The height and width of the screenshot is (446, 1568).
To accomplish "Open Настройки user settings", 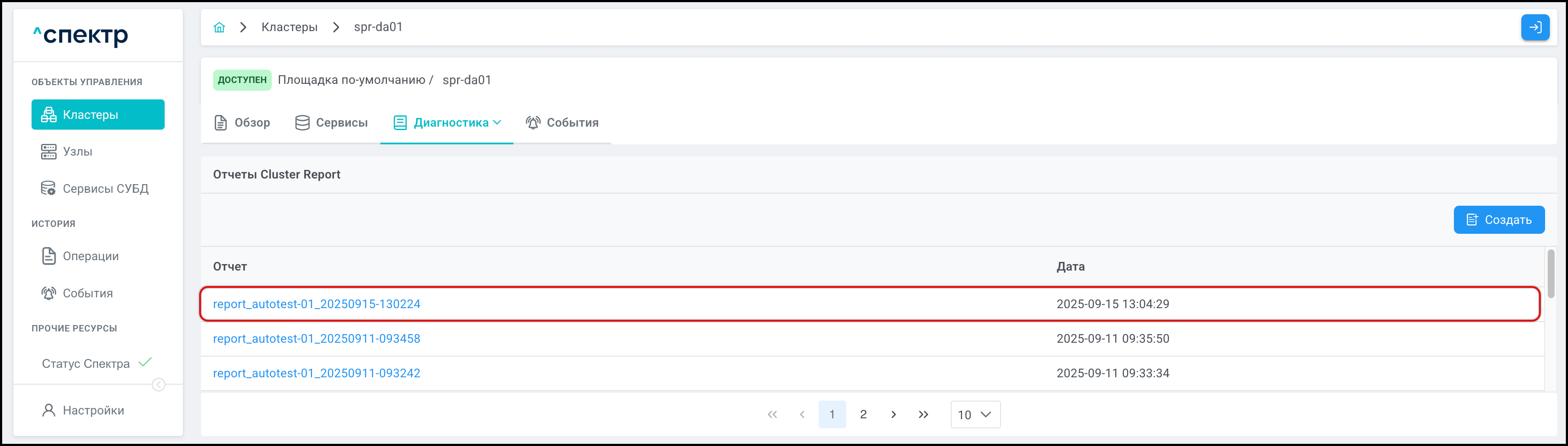I will (92, 411).
